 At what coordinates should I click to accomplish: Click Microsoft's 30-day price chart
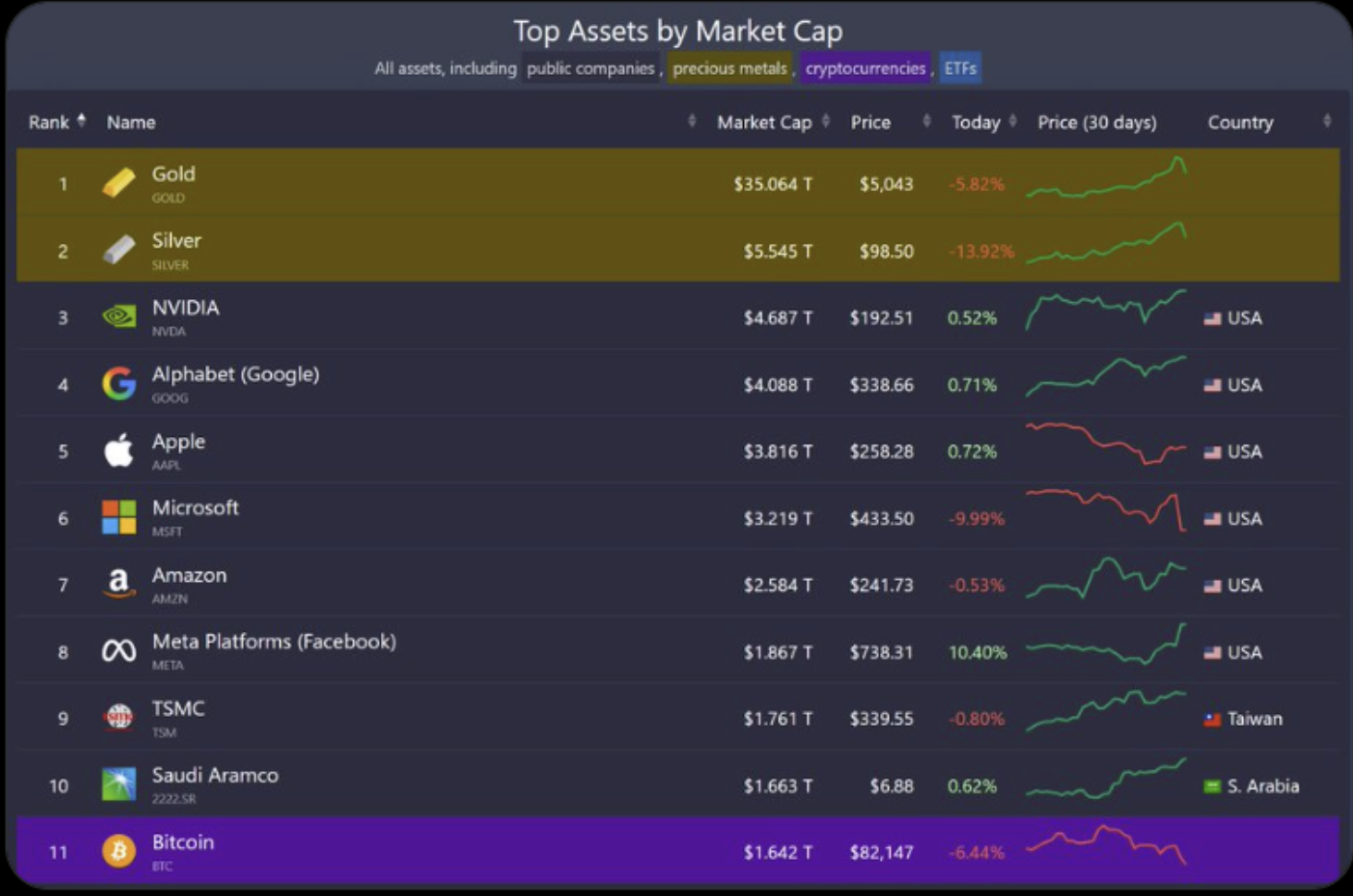1106,510
